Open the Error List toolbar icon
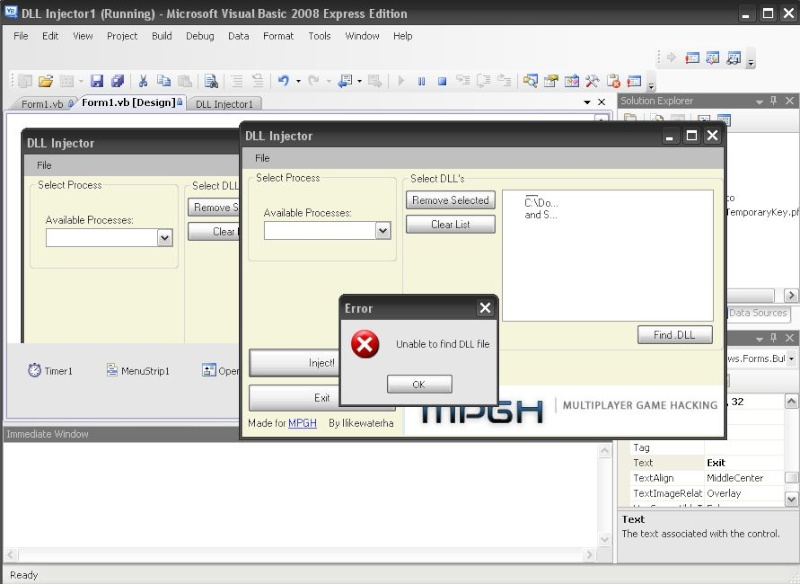800x584 pixels. coord(613,81)
